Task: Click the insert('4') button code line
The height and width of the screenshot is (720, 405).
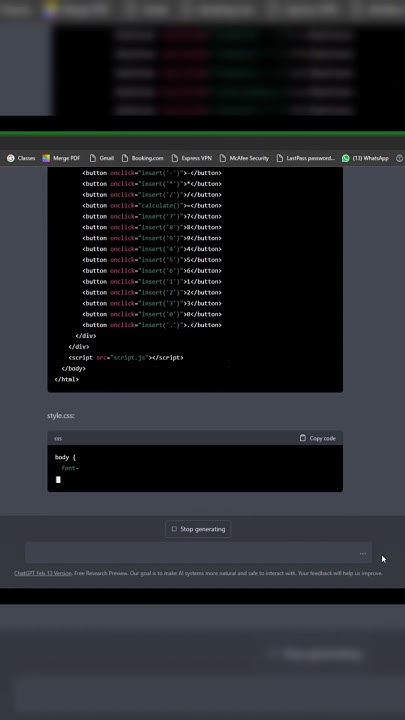Action: (152, 249)
